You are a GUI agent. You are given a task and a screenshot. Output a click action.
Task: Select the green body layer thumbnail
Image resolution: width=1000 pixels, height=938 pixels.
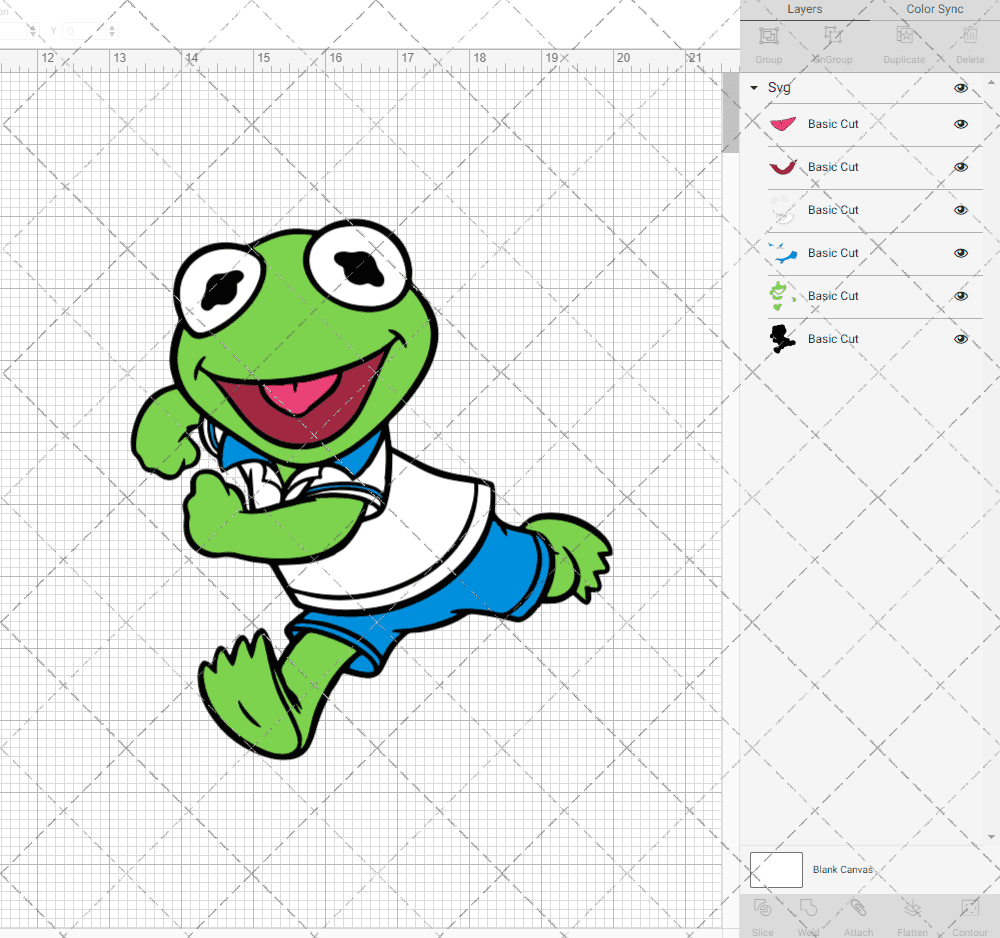[x=781, y=296]
